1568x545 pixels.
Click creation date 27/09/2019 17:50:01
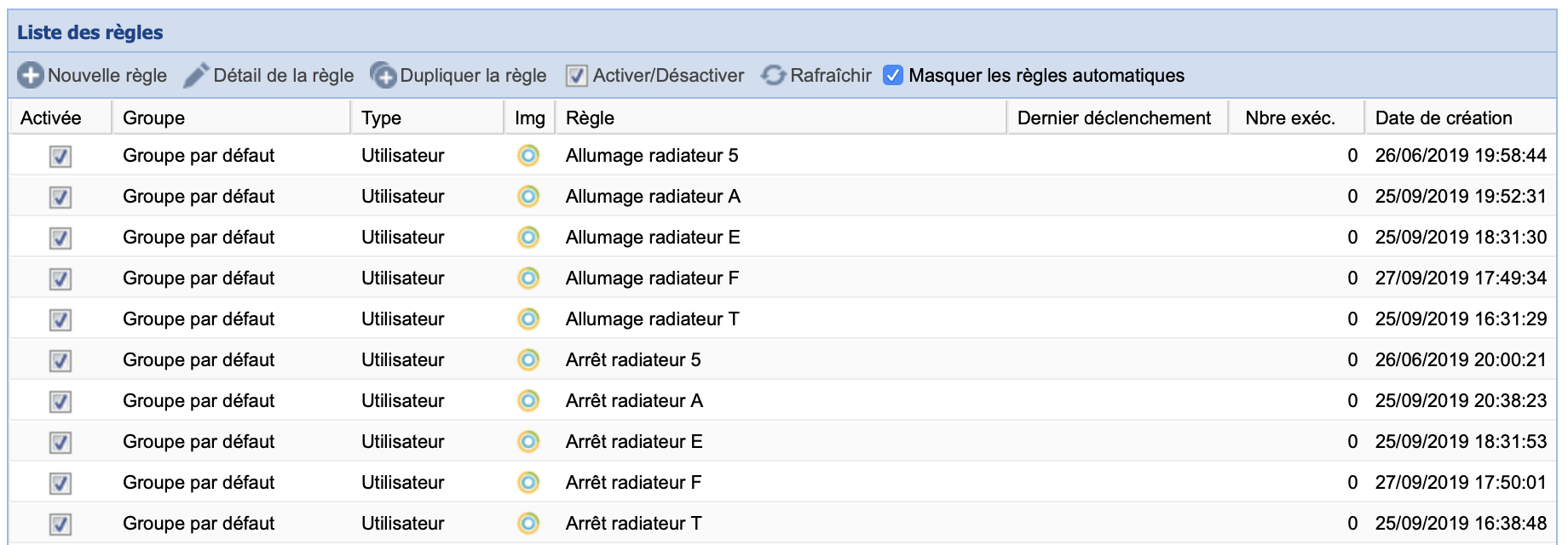tap(1461, 482)
